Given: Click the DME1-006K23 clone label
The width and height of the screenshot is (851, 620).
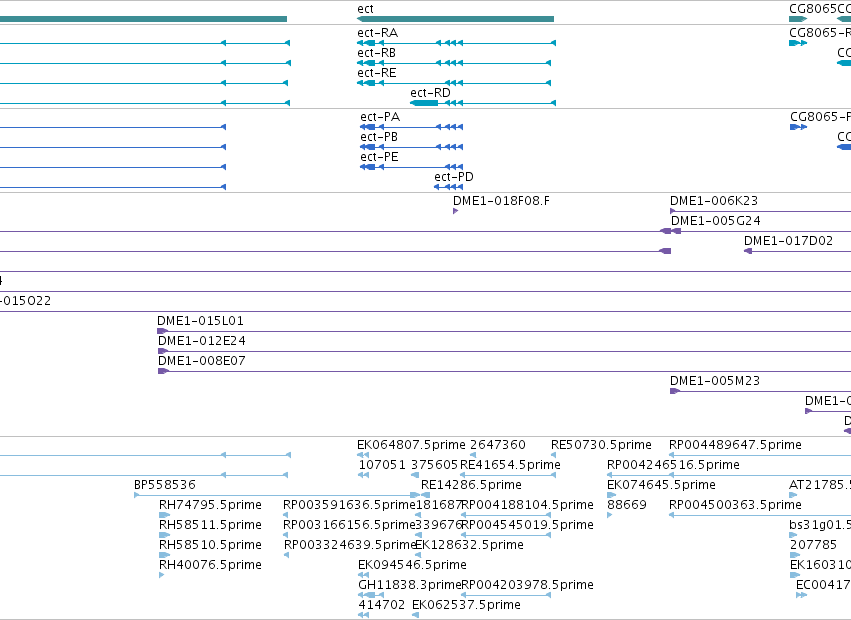Looking at the screenshot, I should pos(714,201).
